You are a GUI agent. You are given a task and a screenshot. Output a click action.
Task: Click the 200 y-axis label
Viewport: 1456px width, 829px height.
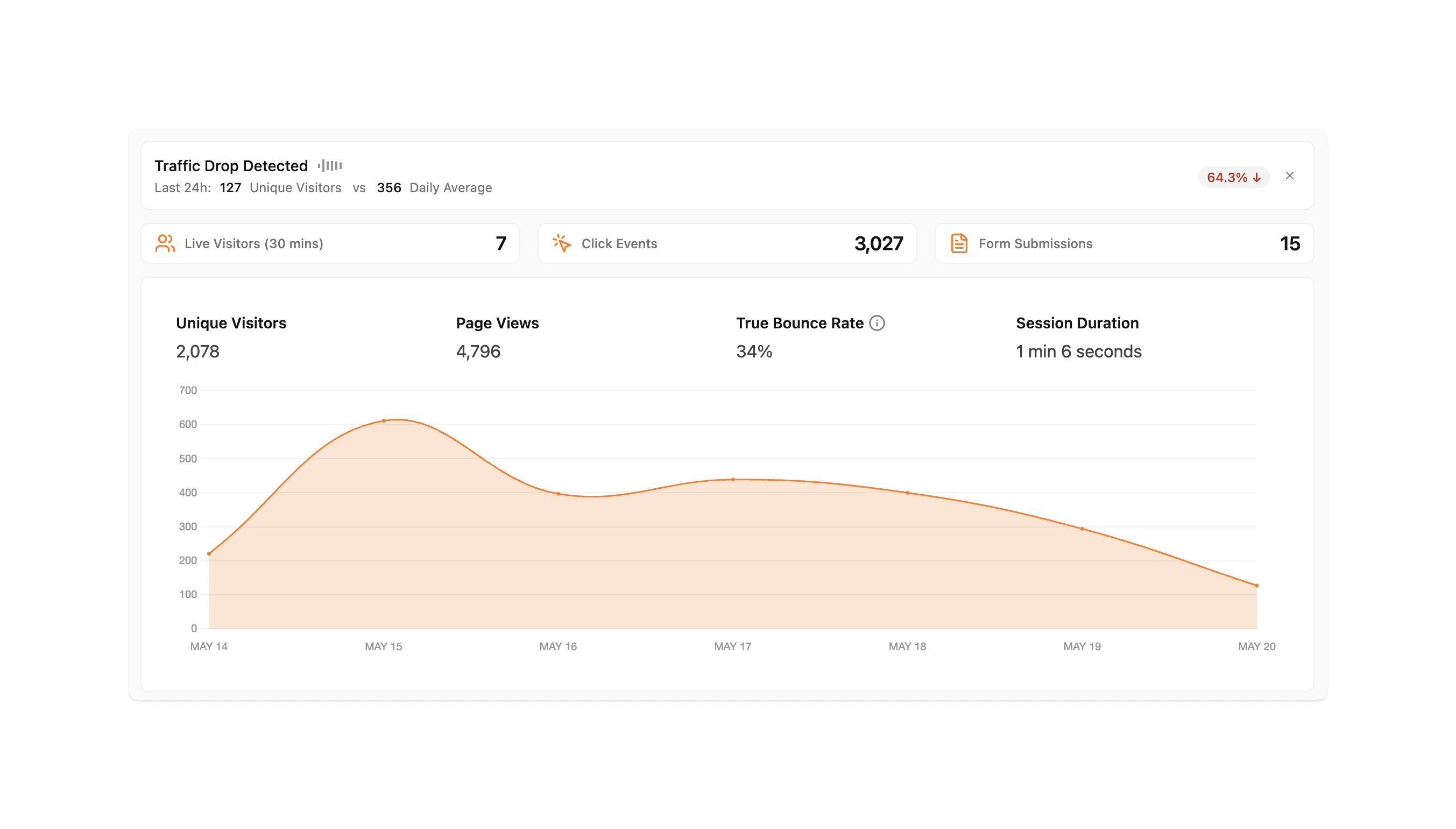(x=188, y=560)
